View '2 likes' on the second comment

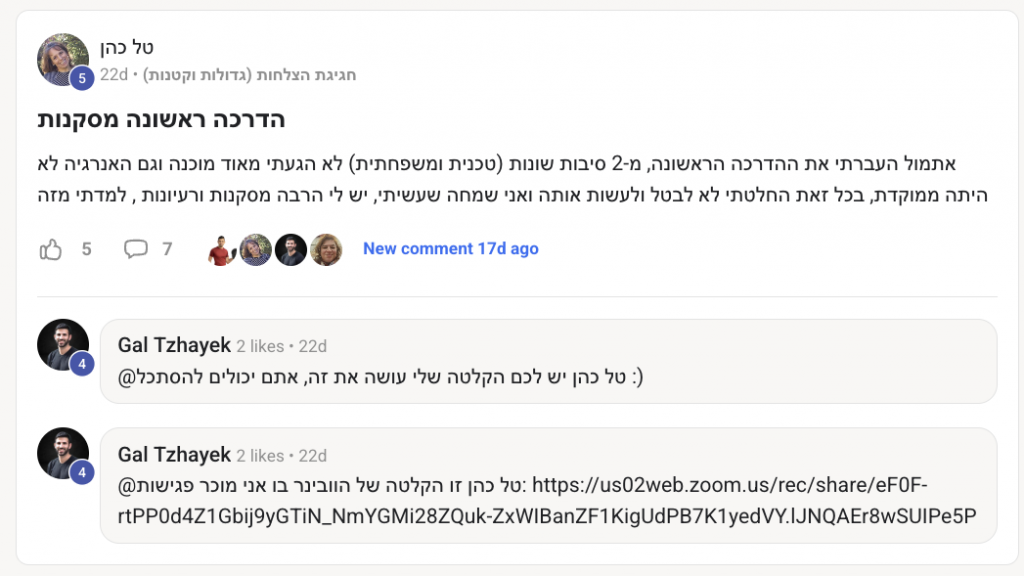pyautogui.click(x=260, y=456)
